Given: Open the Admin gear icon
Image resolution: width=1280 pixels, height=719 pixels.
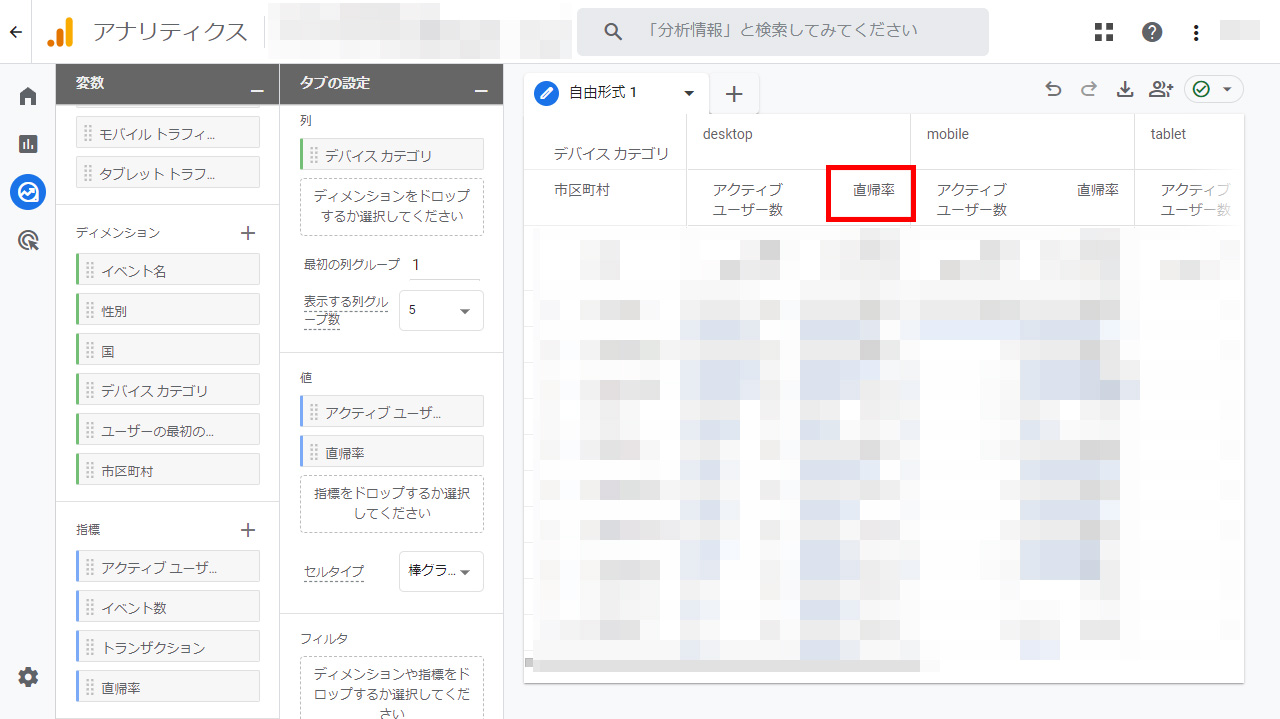Looking at the screenshot, I should click(x=28, y=677).
